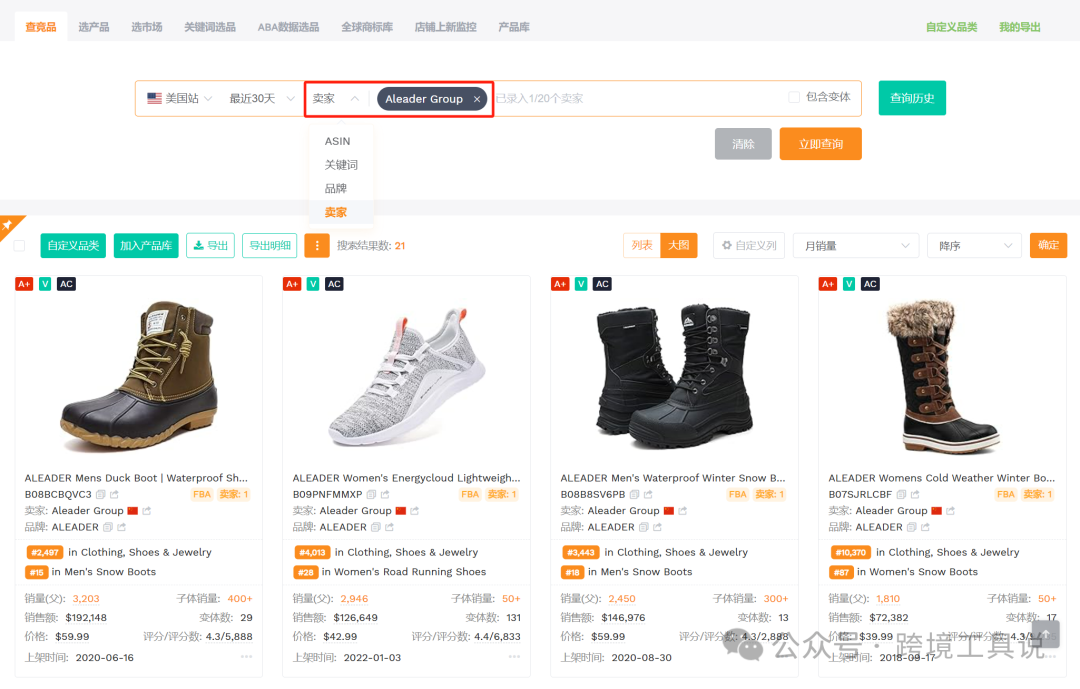This screenshot has height=689, width=1080.
Task: Open external link icon beside ASIN B09PNFMMXP
Action: pos(385,494)
